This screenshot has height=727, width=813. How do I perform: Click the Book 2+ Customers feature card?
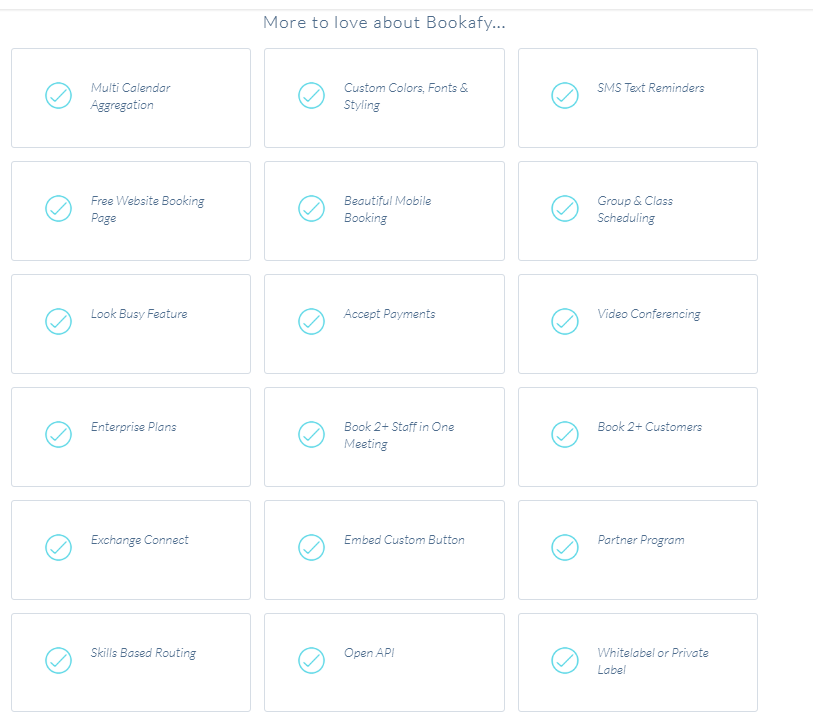pyautogui.click(x=637, y=435)
